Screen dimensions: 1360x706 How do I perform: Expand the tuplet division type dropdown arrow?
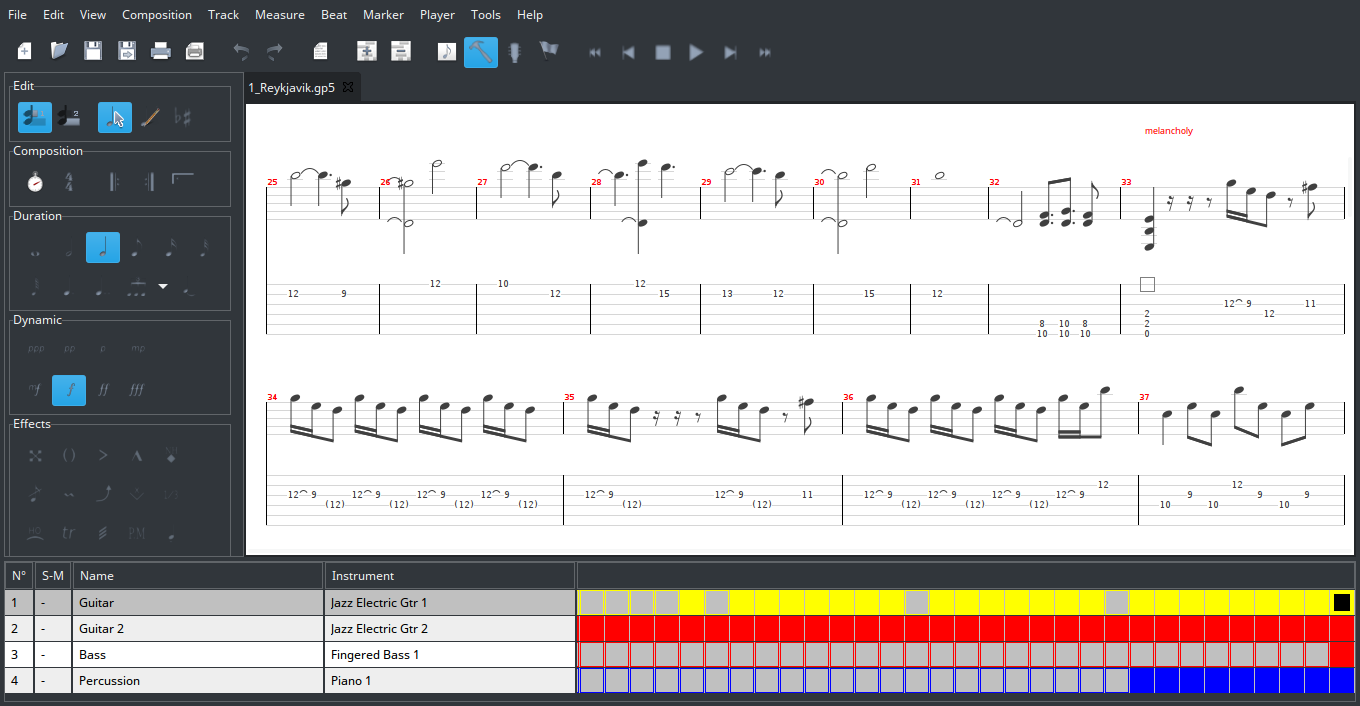point(163,287)
